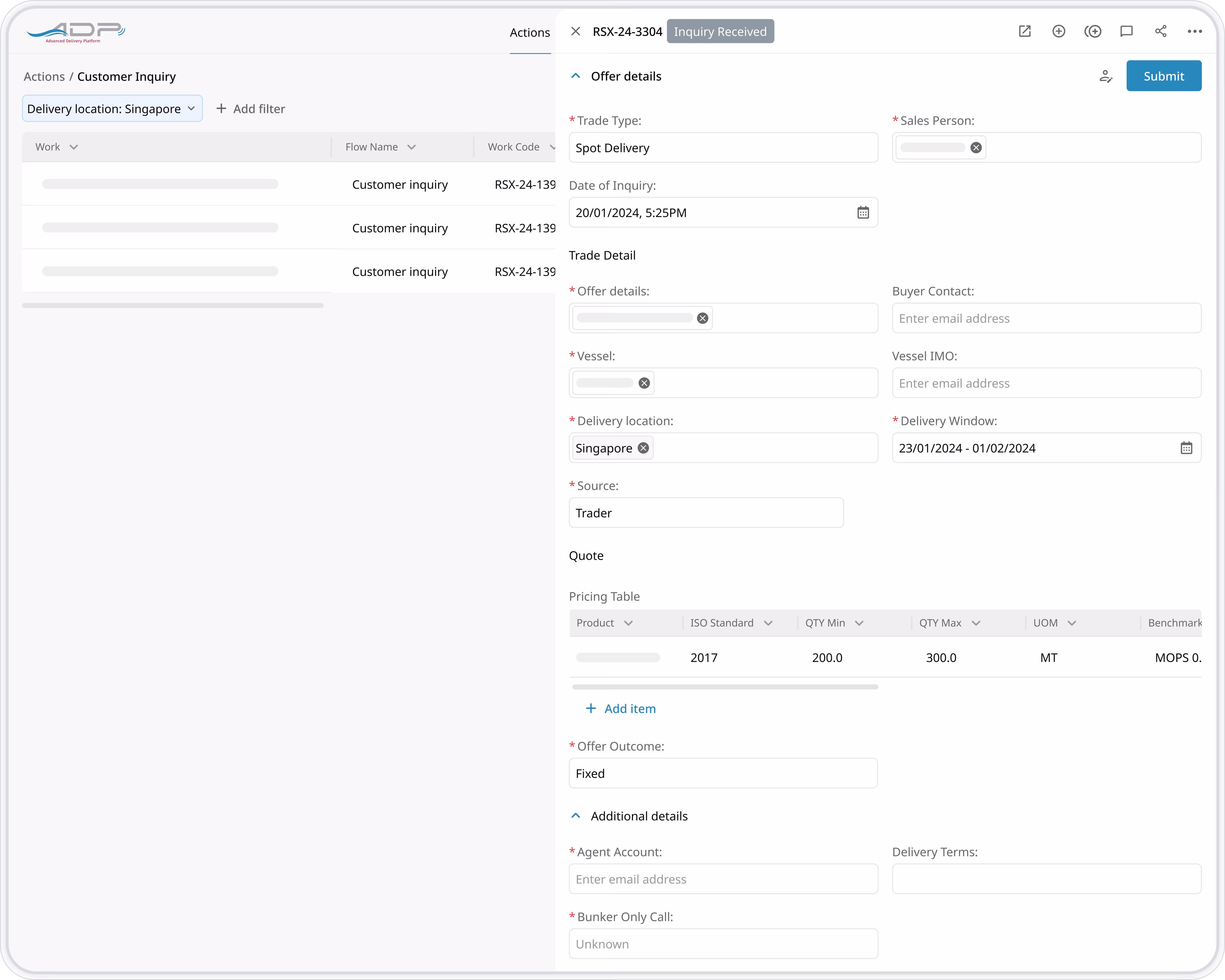Click the Buyer Contact email field

1047,318
